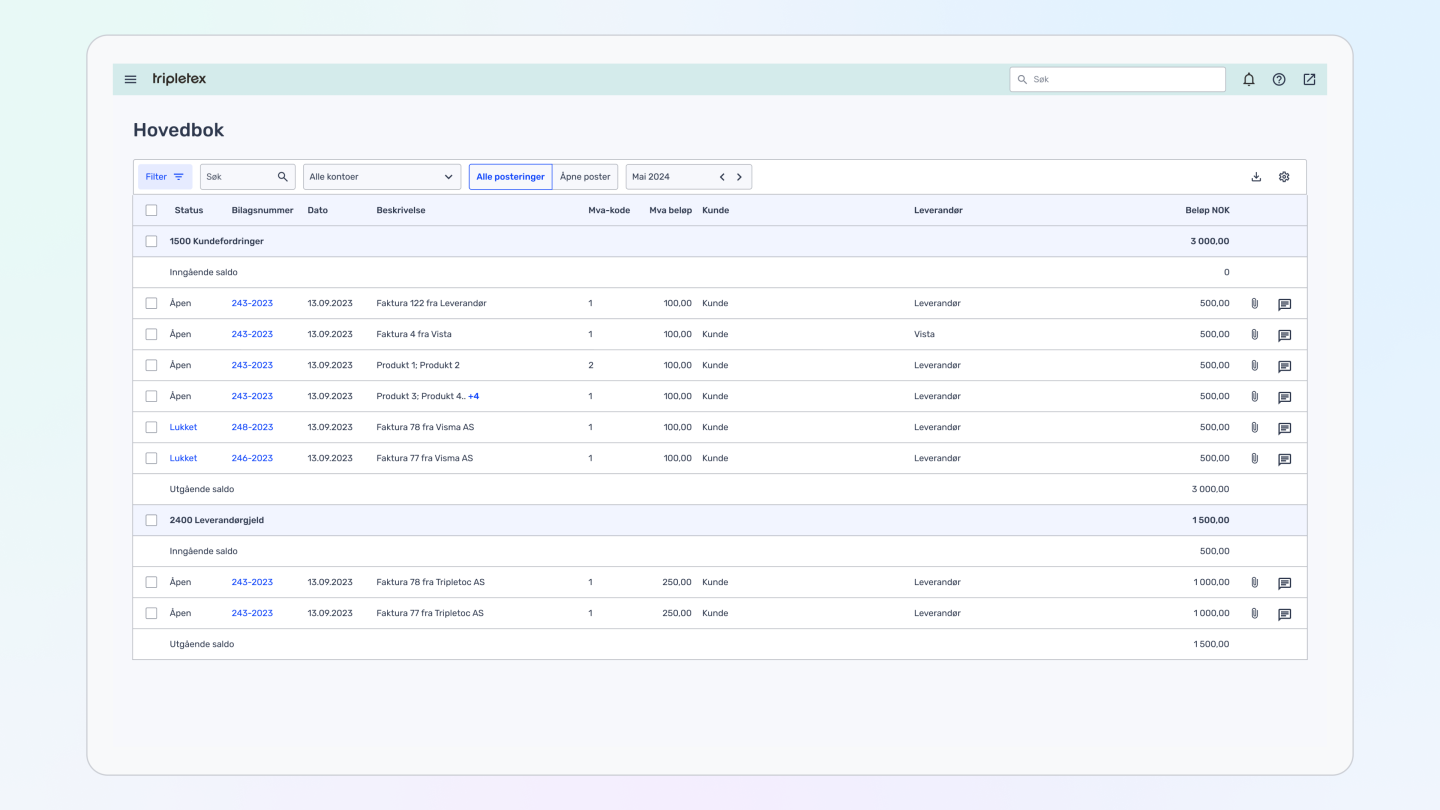
Task: Select the Alle posteringer tab
Action: 510,177
